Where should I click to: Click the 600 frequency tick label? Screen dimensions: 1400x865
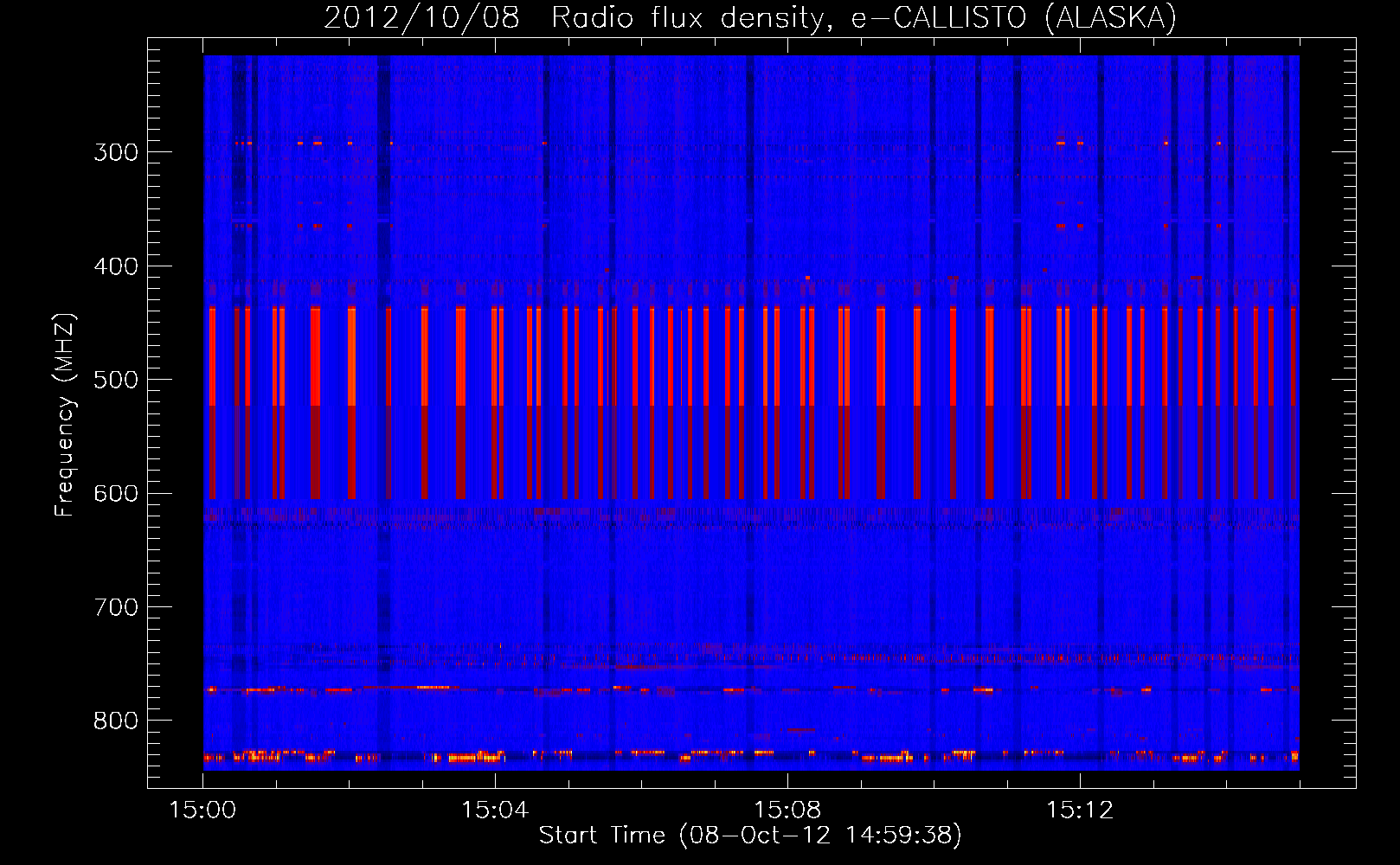(x=116, y=493)
